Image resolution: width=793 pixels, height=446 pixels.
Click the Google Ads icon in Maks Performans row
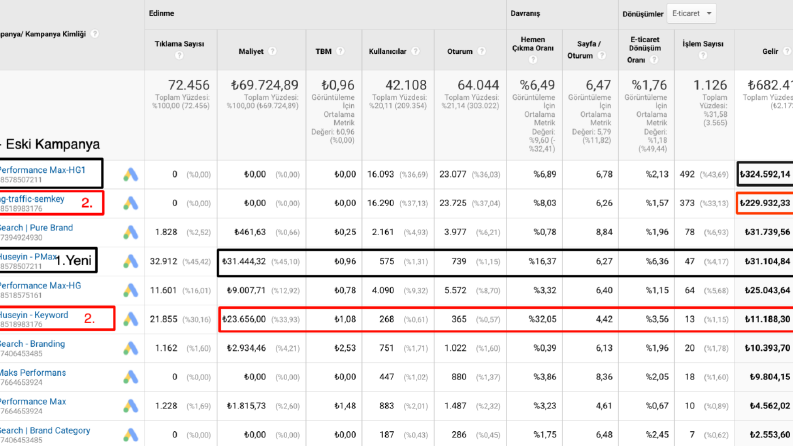click(x=130, y=377)
